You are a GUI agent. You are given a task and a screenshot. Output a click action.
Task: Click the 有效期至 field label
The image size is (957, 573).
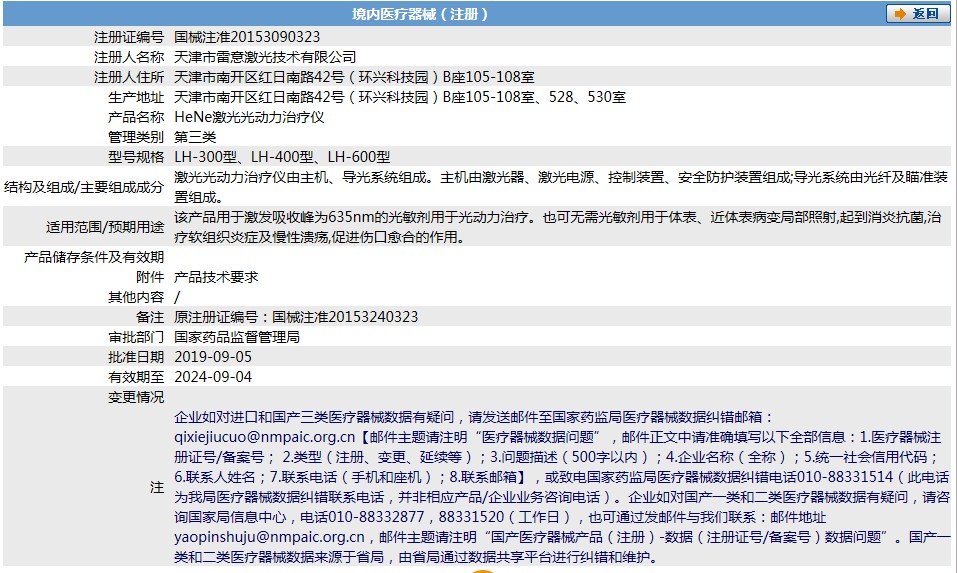[x=136, y=377]
